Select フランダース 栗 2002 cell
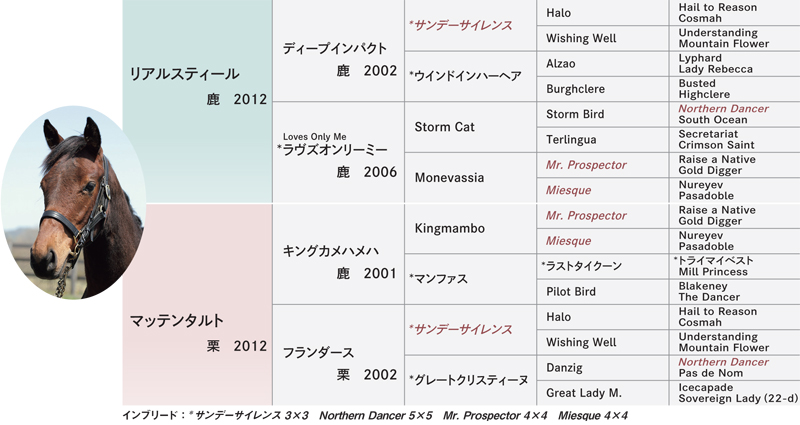This screenshot has height=425, width=800. pos(339,355)
